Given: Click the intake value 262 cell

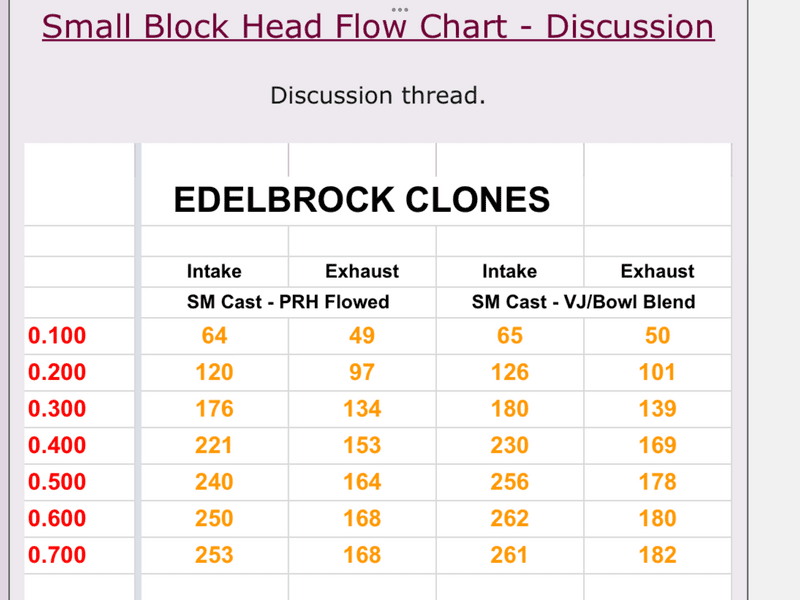Looking at the screenshot, I should click(509, 518).
